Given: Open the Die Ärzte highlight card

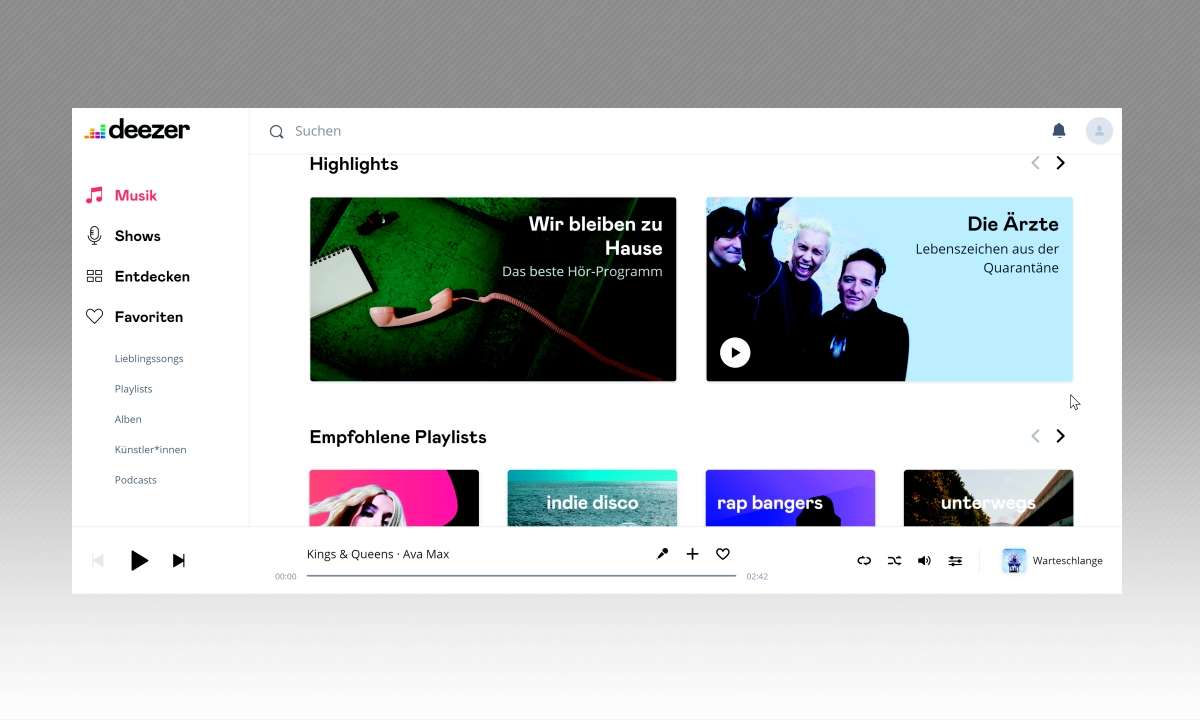Looking at the screenshot, I should point(890,289).
